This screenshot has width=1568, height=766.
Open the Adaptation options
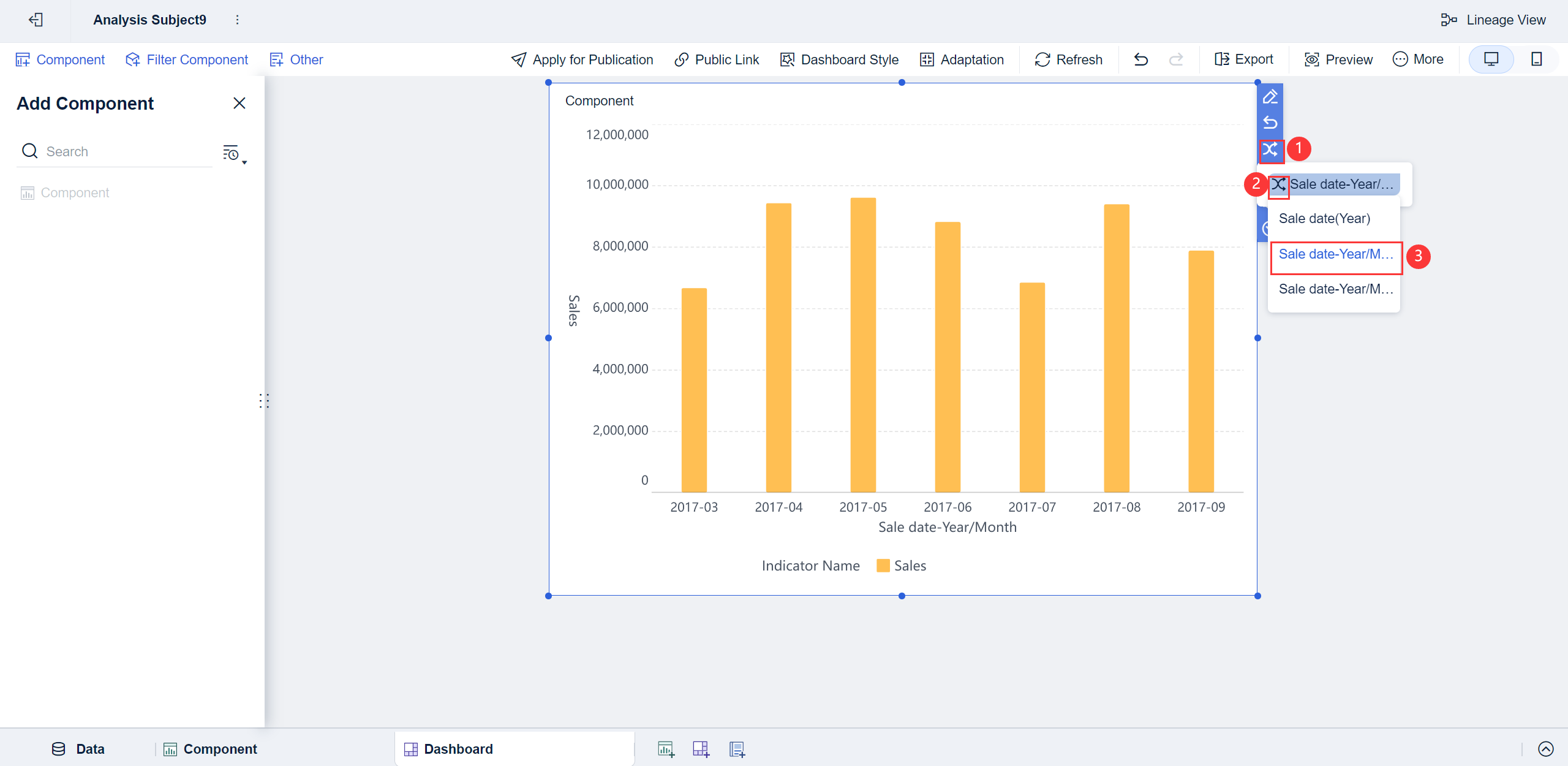pyautogui.click(x=962, y=59)
